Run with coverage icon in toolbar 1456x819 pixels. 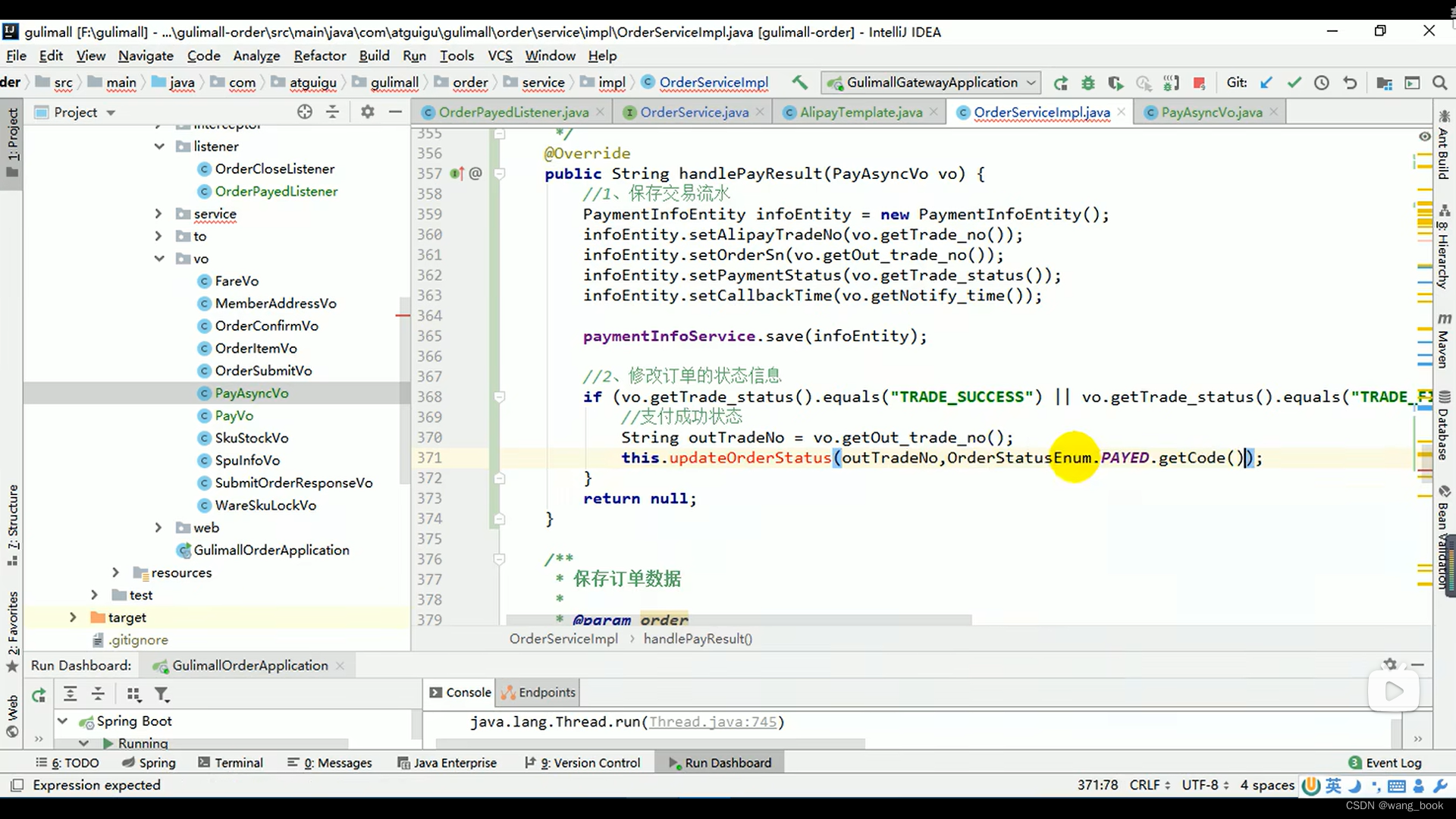(x=1116, y=83)
